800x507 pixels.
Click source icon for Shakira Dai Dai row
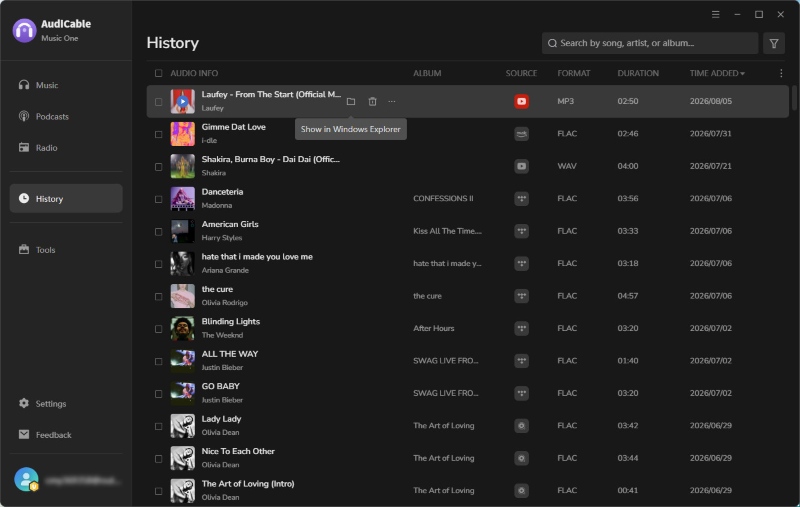(x=521, y=166)
